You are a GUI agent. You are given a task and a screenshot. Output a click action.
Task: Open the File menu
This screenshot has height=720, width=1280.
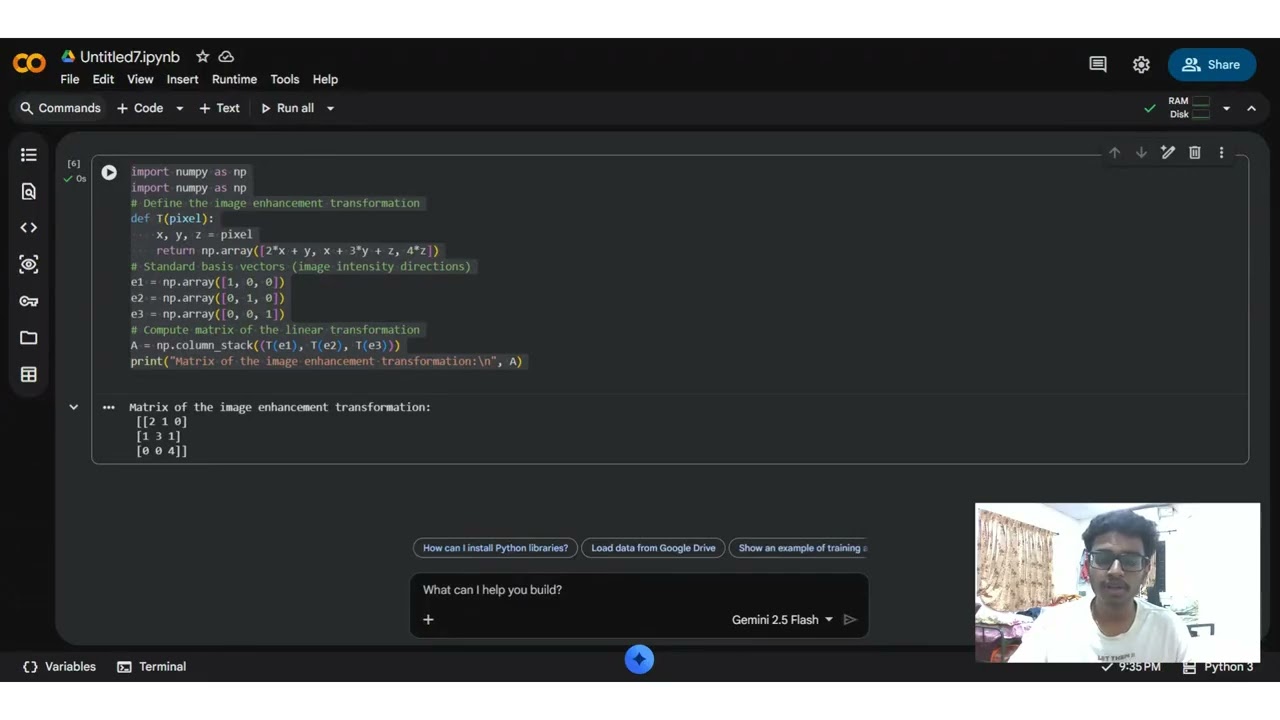[70, 79]
